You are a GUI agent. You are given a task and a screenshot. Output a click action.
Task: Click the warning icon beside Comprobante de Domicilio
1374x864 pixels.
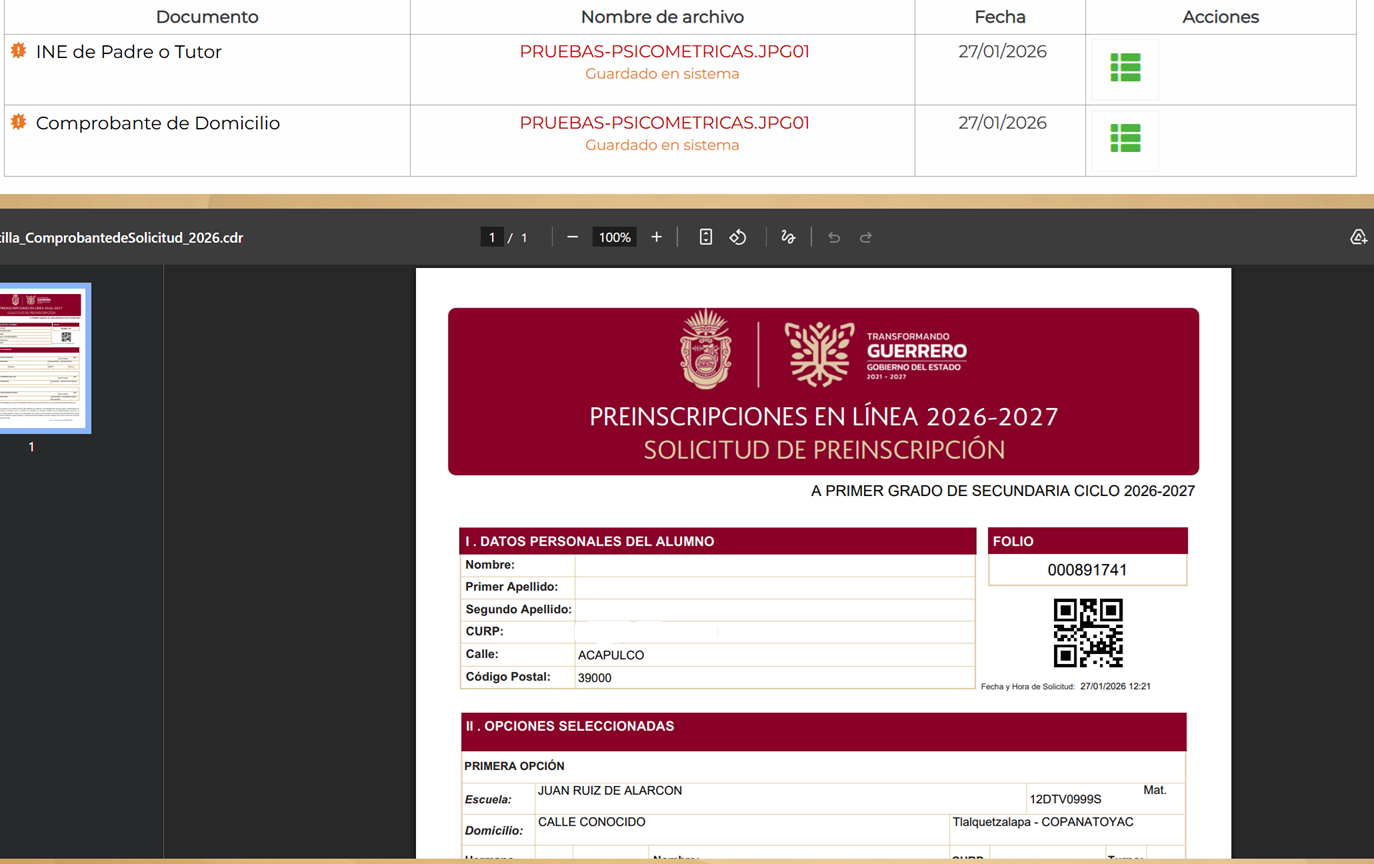[x=18, y=122]
